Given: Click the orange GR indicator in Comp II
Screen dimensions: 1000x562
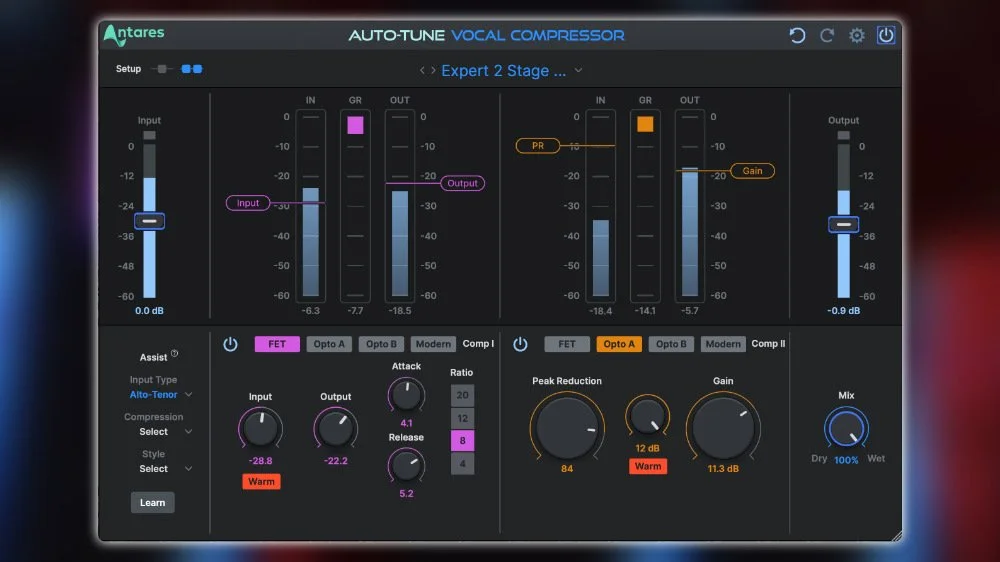Looking at the screenshot, I should pyautogui.click(x=645, y=124).
